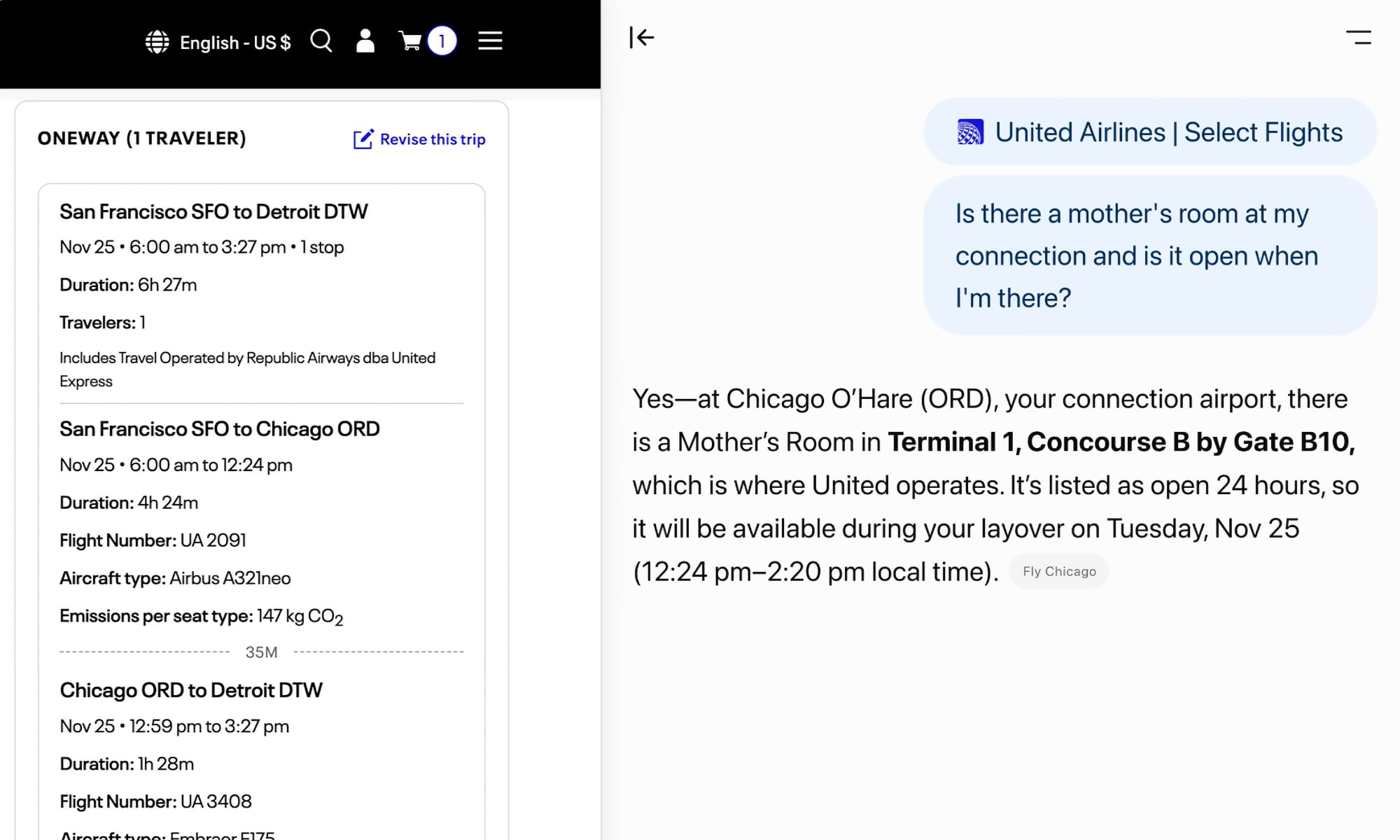Image resolution: width=1400 pixels, height=840 pixels.
Task: Click the ONEWAY (1 TRAVELER) heading
Action: [x=141, y=139]
